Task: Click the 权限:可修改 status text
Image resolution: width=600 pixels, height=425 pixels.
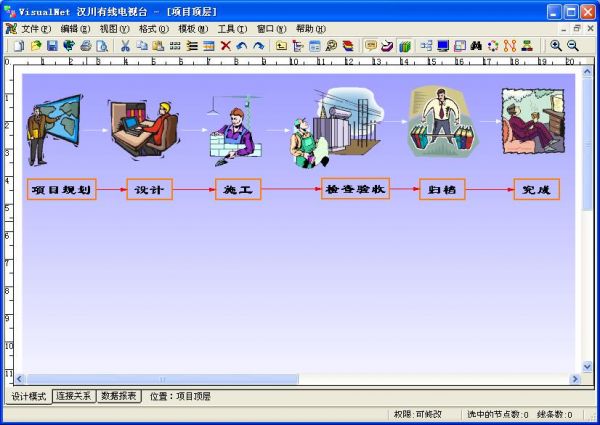Action: tap(418, 414)
